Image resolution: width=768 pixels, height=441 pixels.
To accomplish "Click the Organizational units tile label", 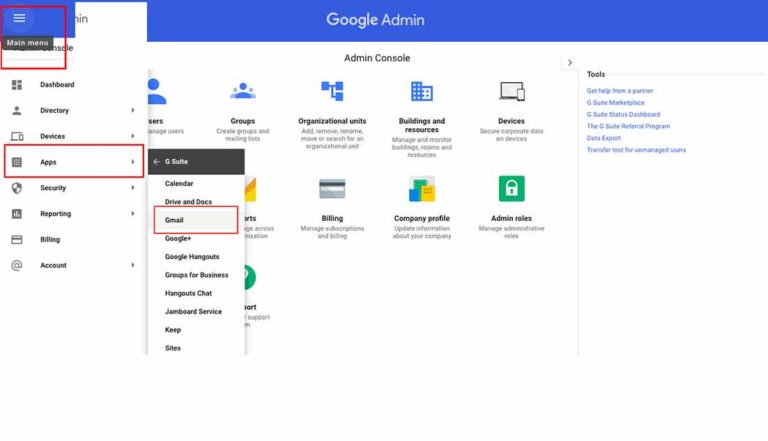I will pos(332,121).
